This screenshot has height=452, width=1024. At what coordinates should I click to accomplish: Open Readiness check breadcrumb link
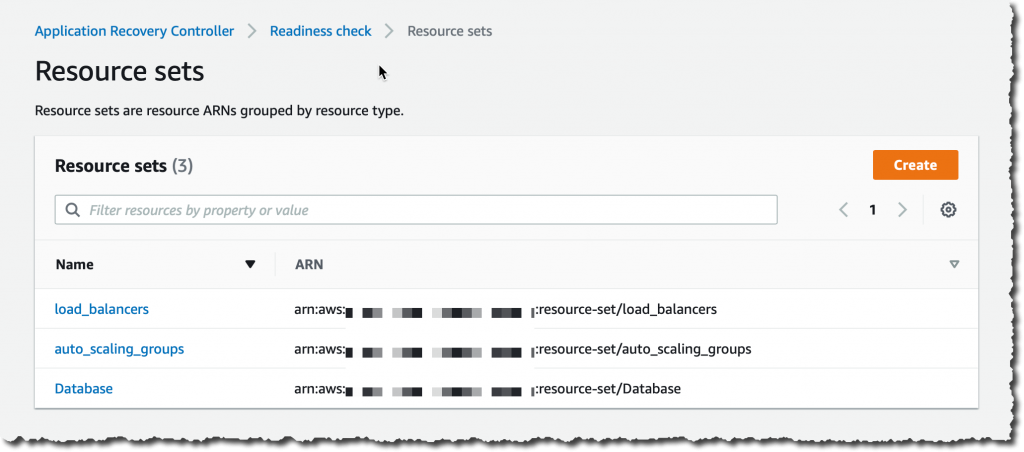[321, 31]
